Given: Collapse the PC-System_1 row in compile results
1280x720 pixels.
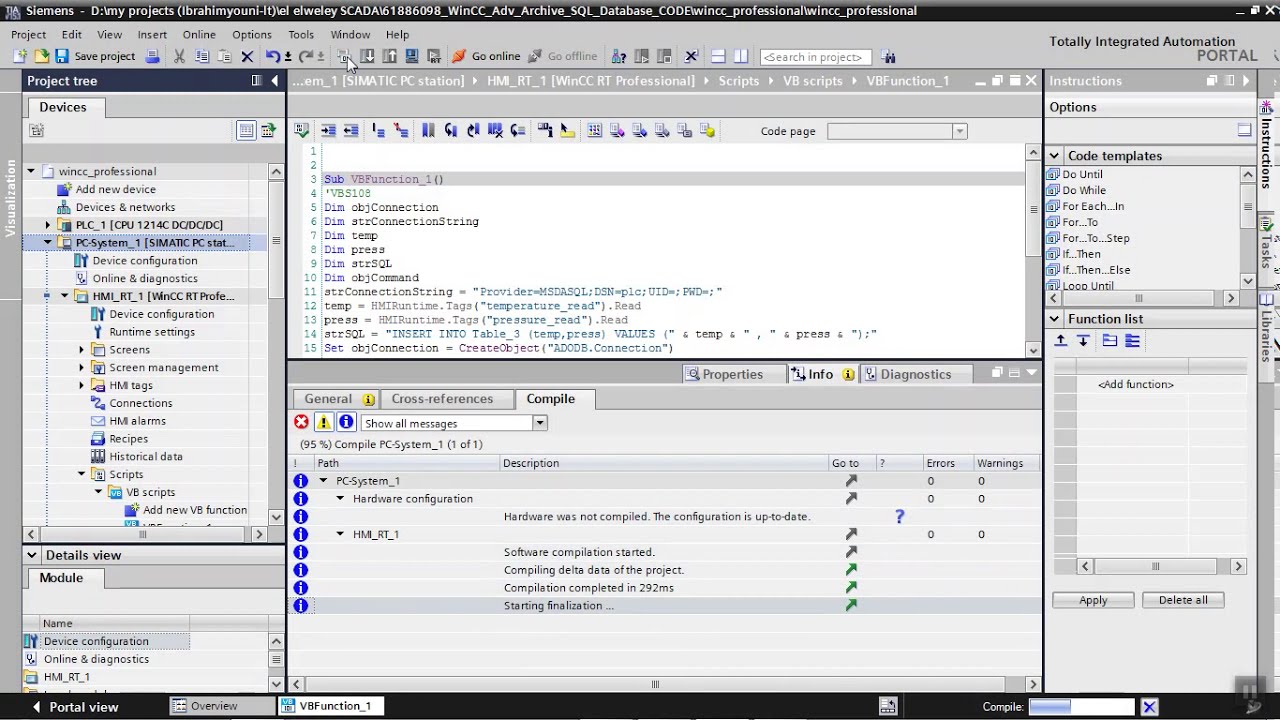Looking at the screenshot, I should pyautogui.click(x=323, y=481).
